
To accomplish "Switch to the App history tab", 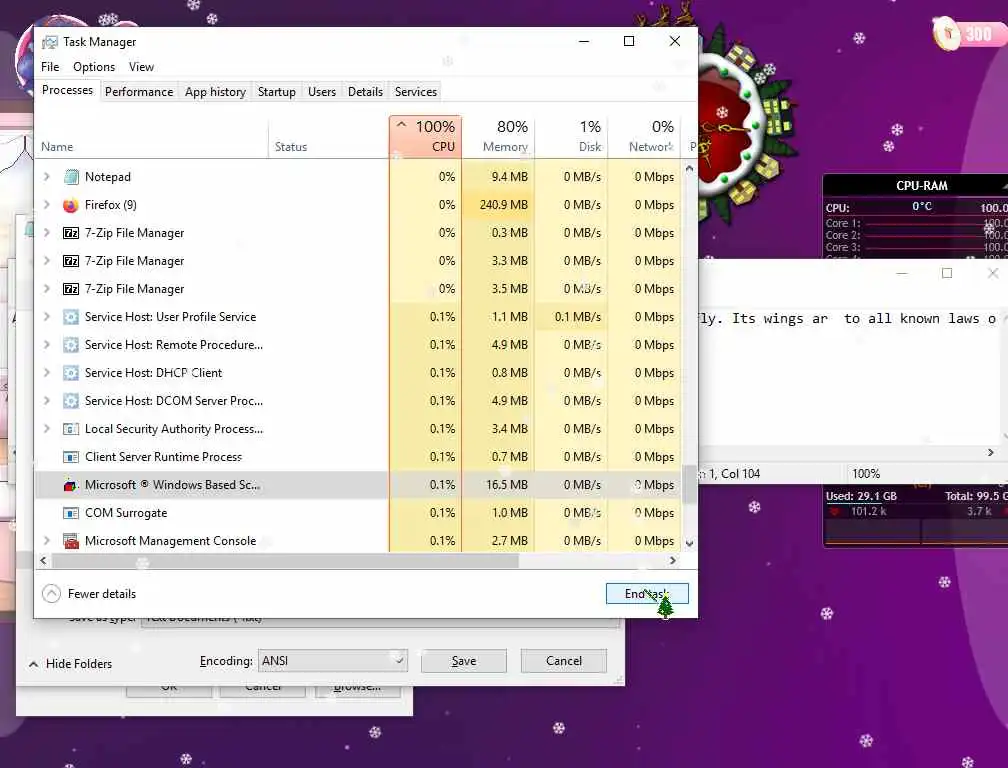I will point(215,92).
